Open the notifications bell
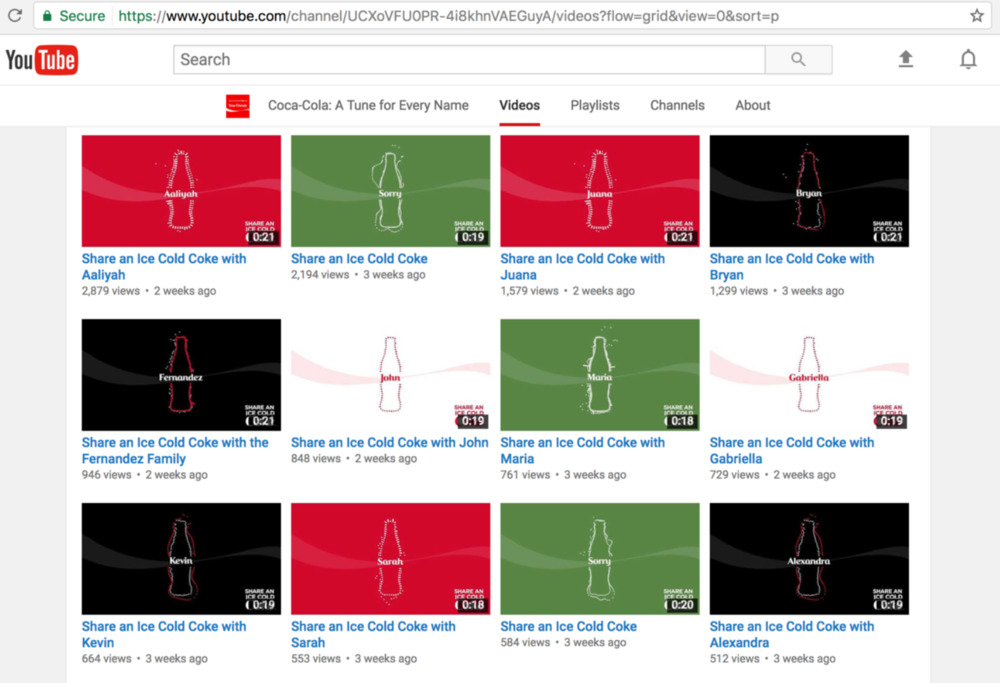Viewport: 1000px width, 683px height. click(x=968, y=59)
